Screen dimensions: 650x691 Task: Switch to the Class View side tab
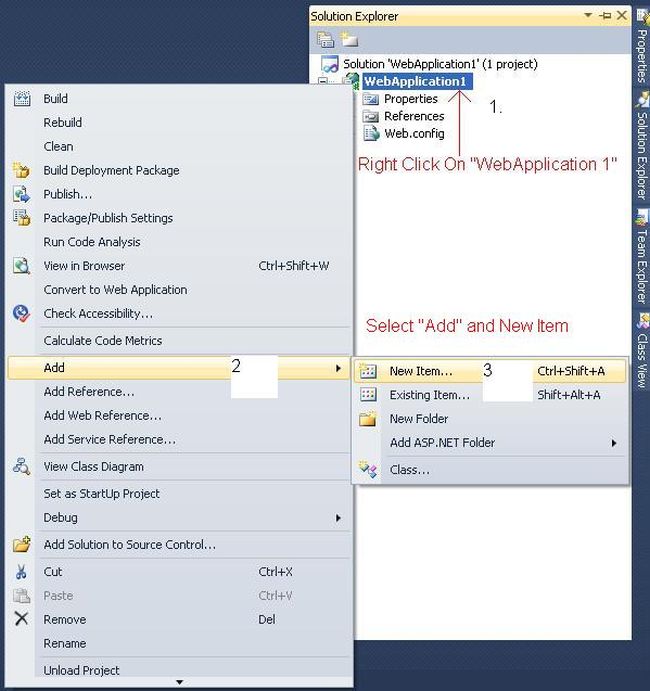(641, 350)
